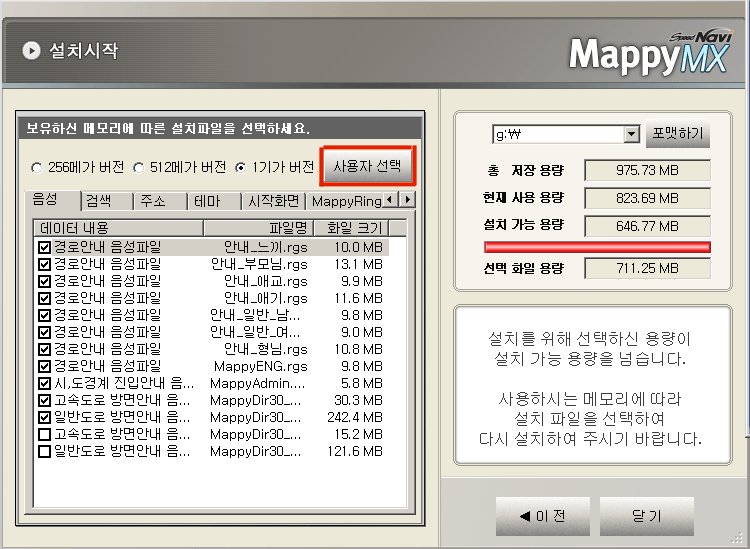Click the 사용자 선택 button

point(367,166)
